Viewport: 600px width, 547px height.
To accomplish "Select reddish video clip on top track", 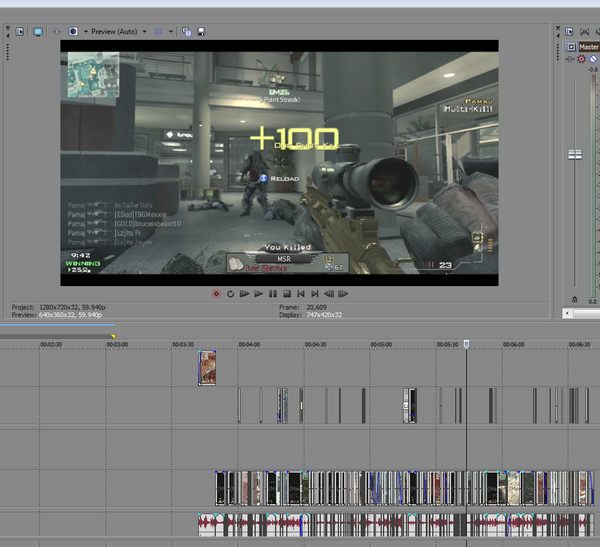I will coord(207,368).
